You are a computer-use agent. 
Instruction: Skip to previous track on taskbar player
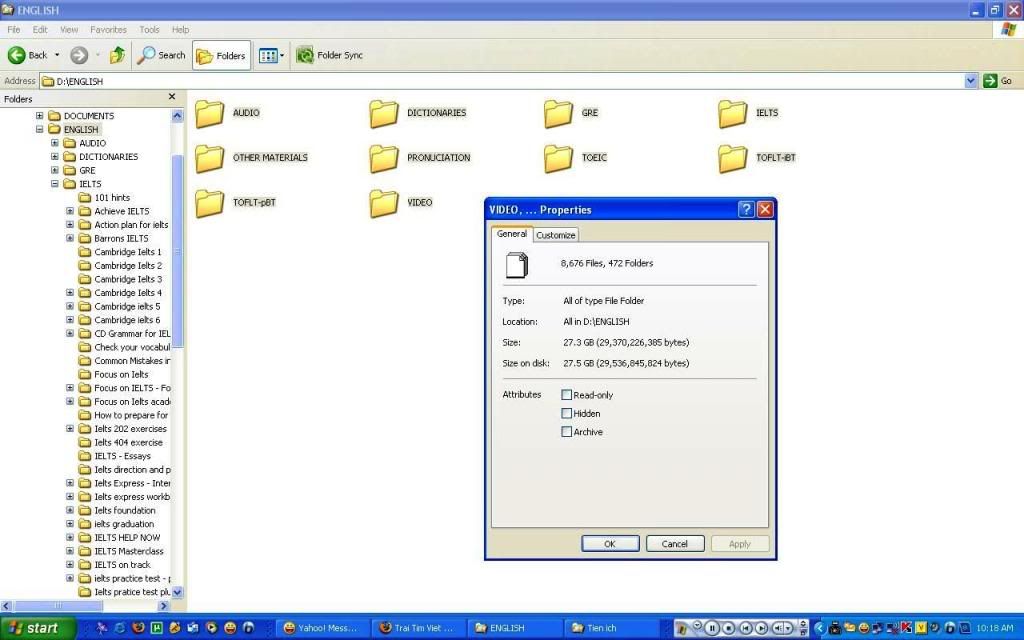click(745, 628)
